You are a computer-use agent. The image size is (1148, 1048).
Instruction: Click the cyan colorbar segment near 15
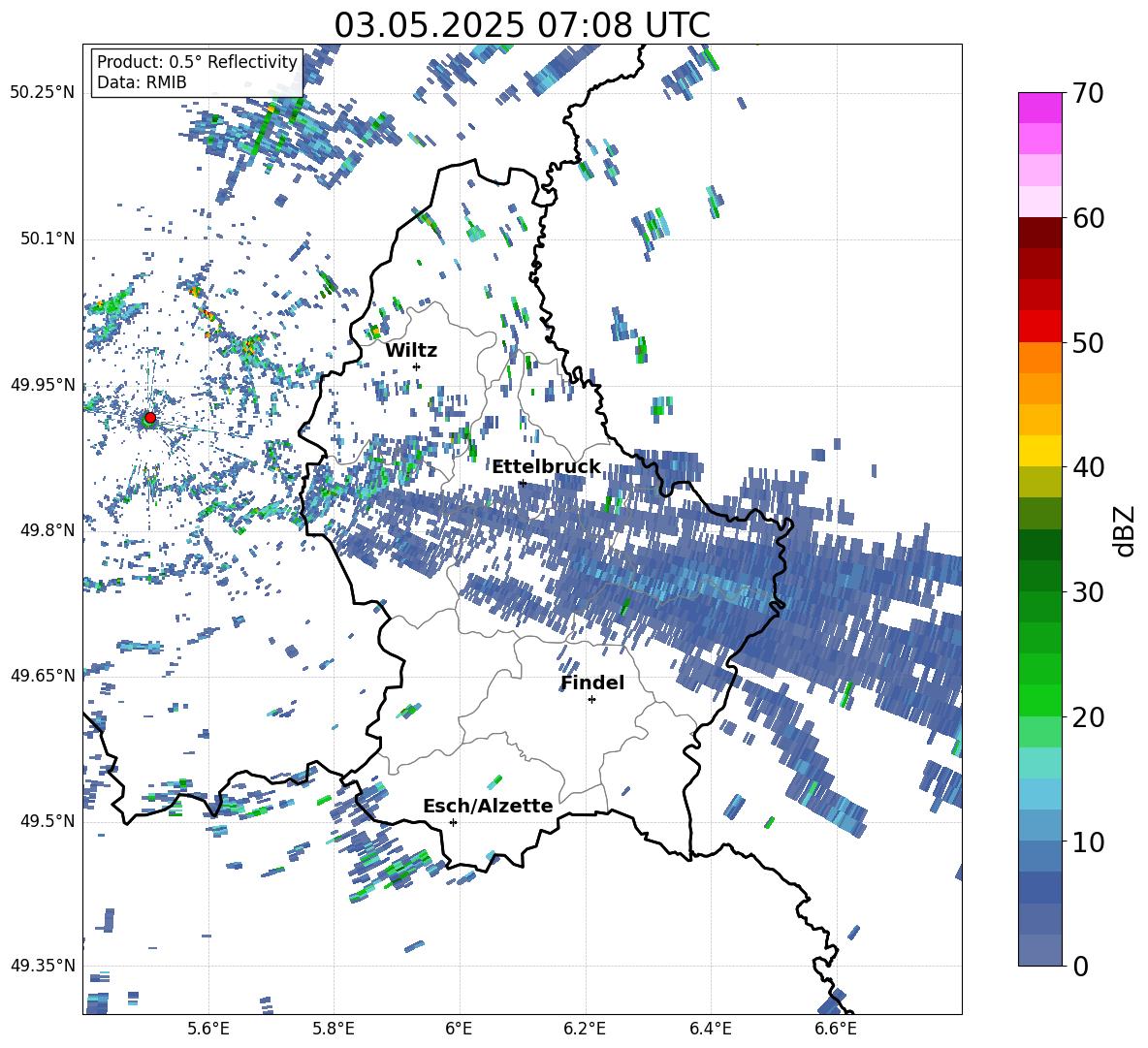click(x=1039, y=763)
